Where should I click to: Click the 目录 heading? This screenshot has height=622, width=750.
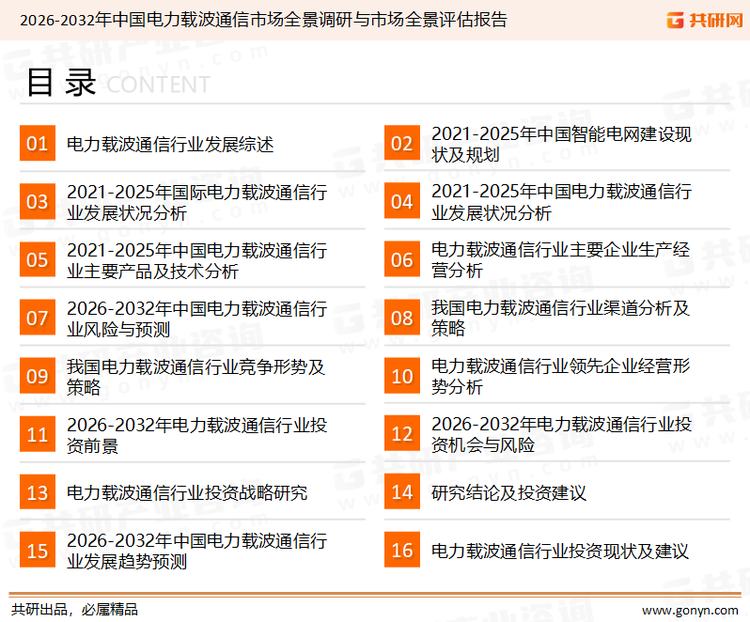coord(61,83)
